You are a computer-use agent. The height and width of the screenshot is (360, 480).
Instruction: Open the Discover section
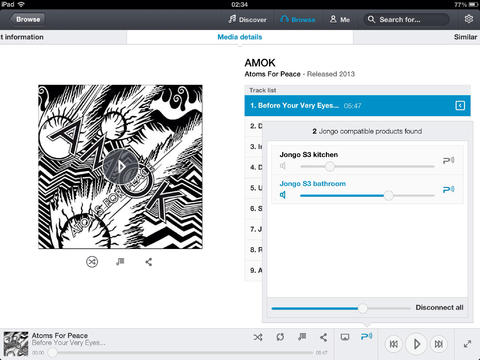coord(248,19)
